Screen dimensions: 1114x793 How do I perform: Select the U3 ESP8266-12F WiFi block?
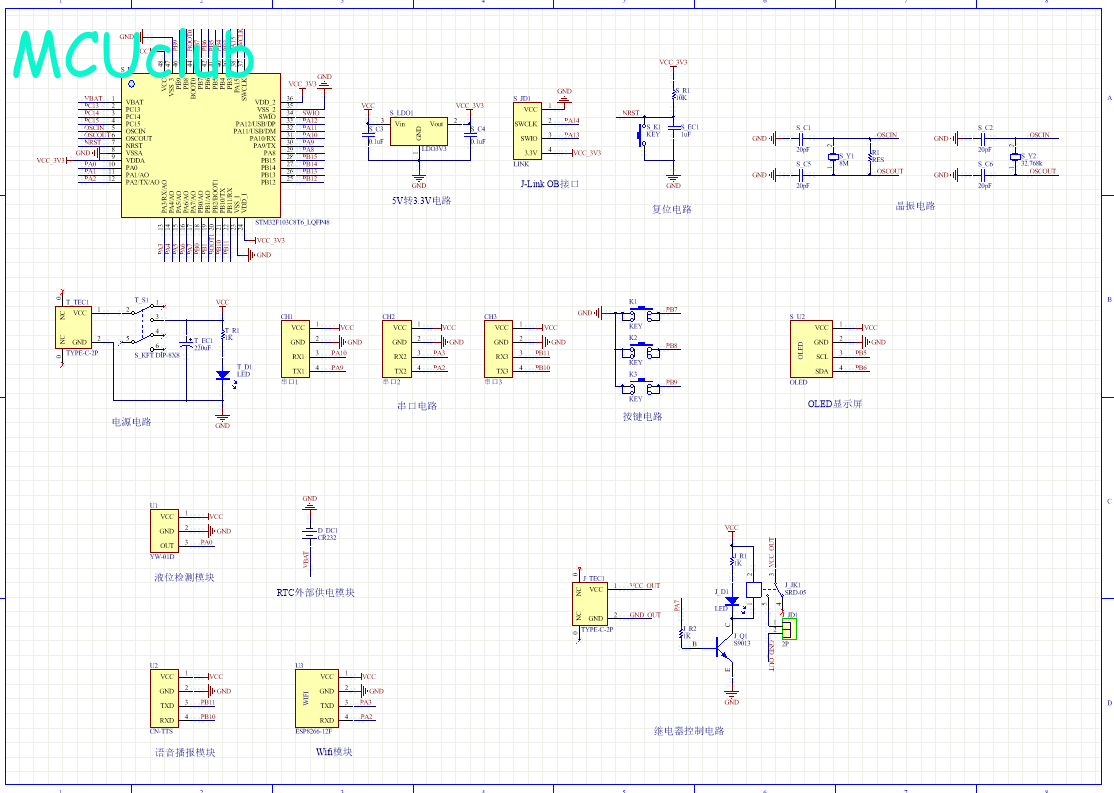point(317,698)
